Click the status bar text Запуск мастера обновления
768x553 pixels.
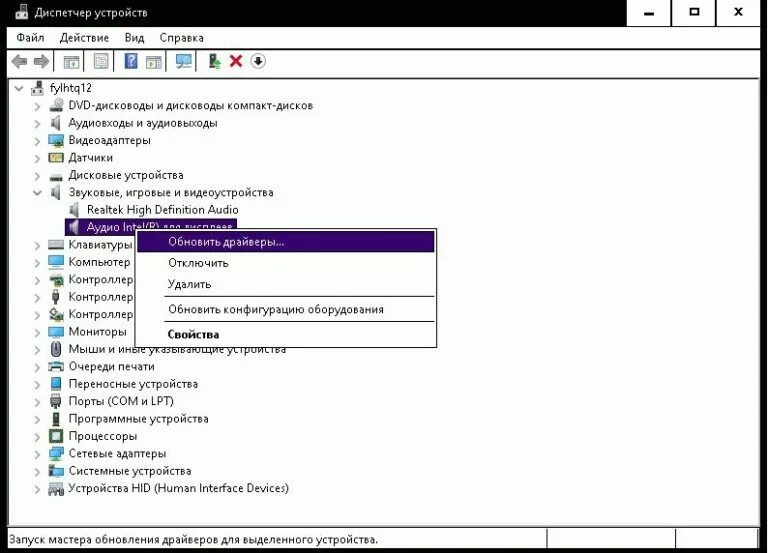(193, 539)
